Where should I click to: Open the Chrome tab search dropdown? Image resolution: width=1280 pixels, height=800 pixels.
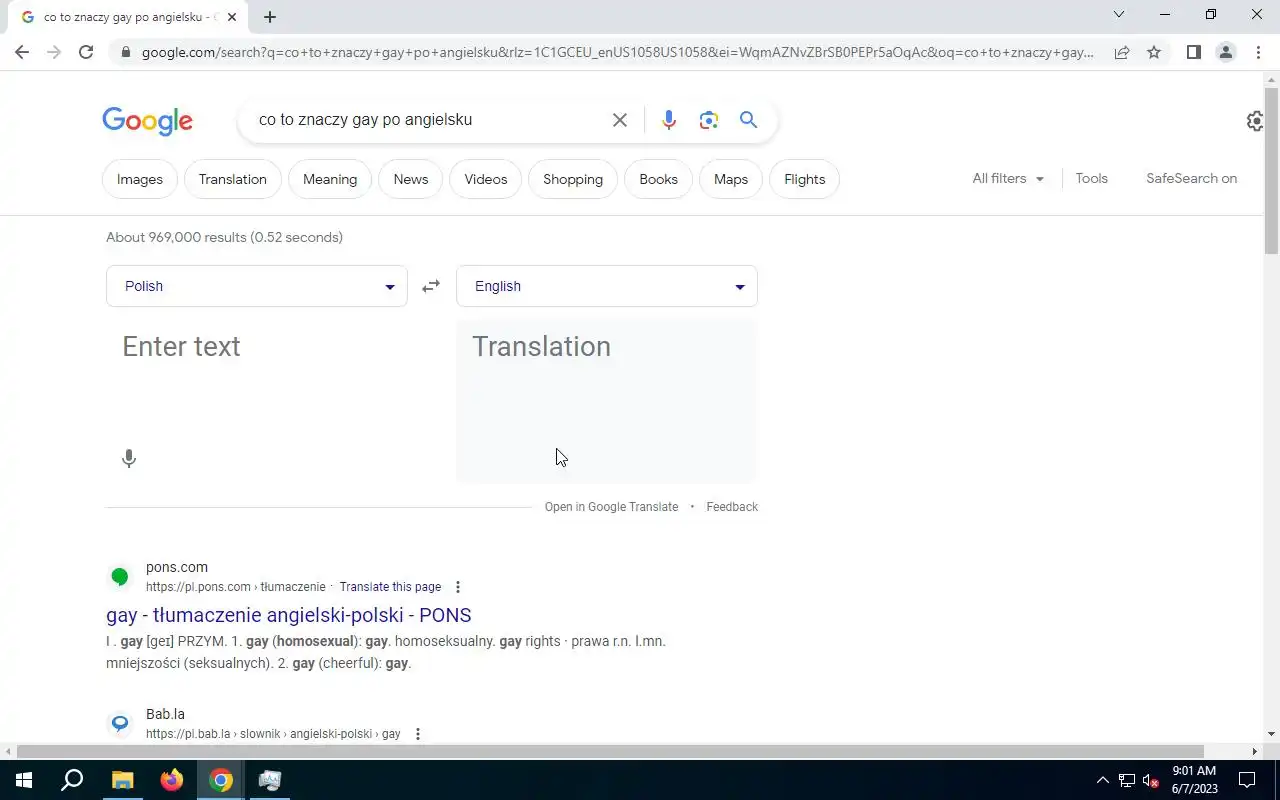(x=1119, y=14)
